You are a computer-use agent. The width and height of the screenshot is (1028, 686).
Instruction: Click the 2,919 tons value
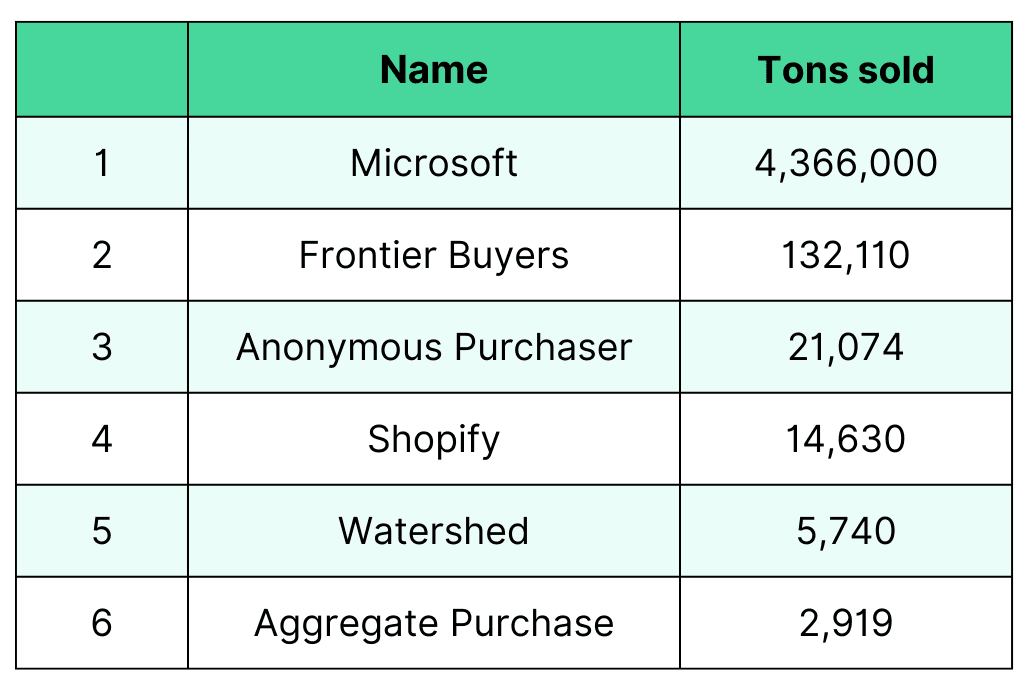tap(846, 623)
